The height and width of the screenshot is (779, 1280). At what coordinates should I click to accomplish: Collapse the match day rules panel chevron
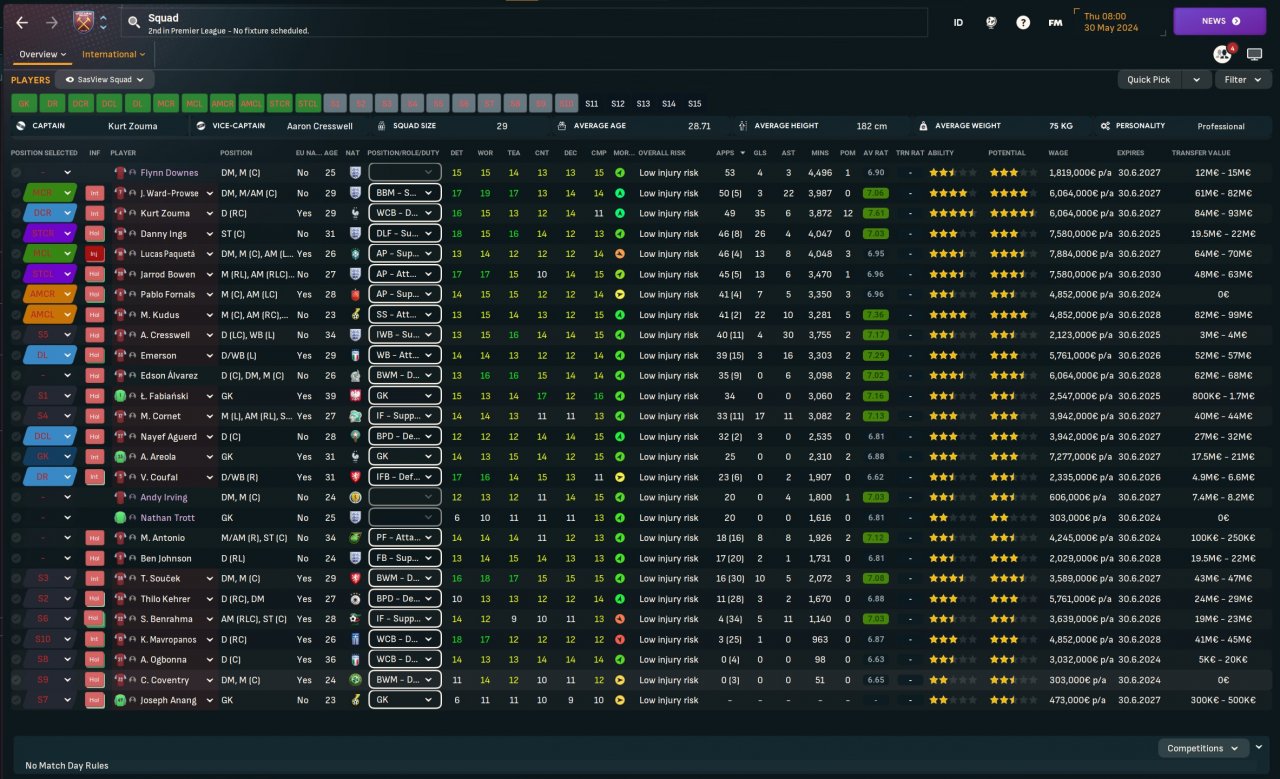(1259, 747)
